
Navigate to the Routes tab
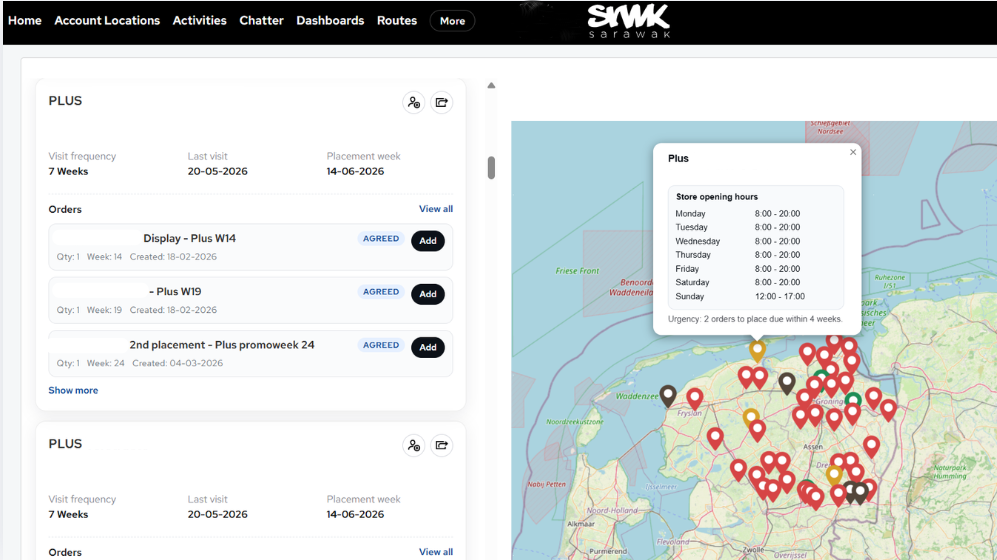(397, 20)
